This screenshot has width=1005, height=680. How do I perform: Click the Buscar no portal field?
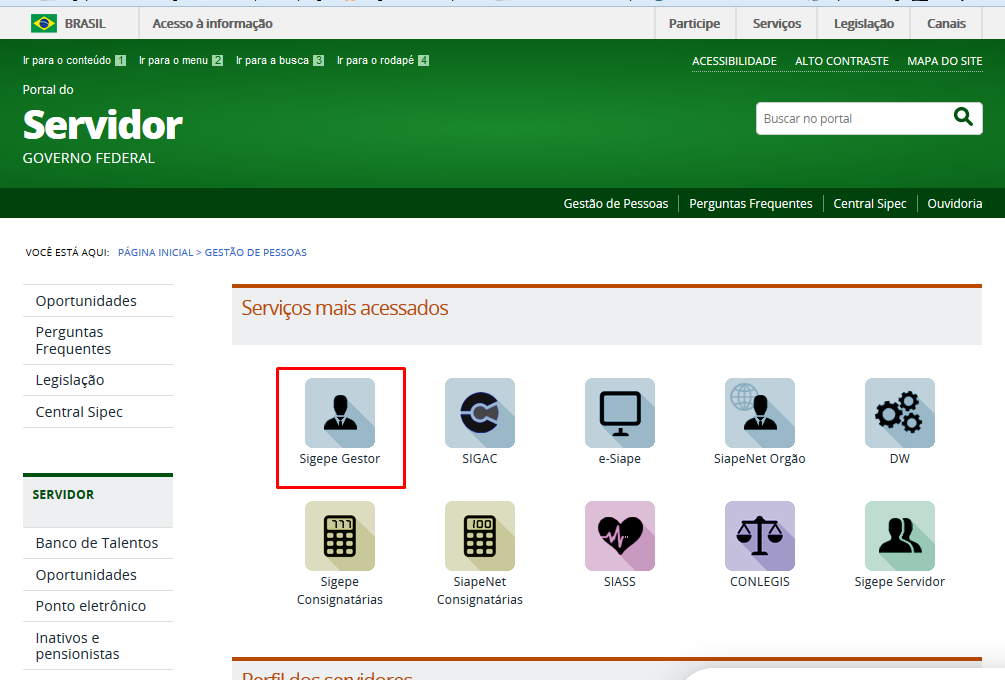[x=849, y=118]
